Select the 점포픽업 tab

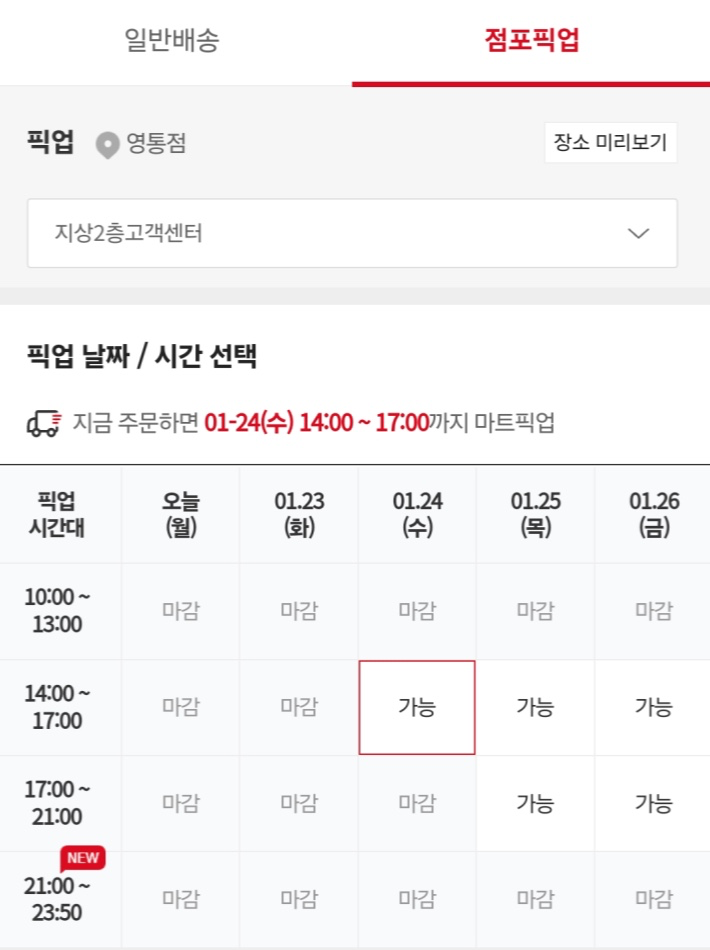click(530, 41)
